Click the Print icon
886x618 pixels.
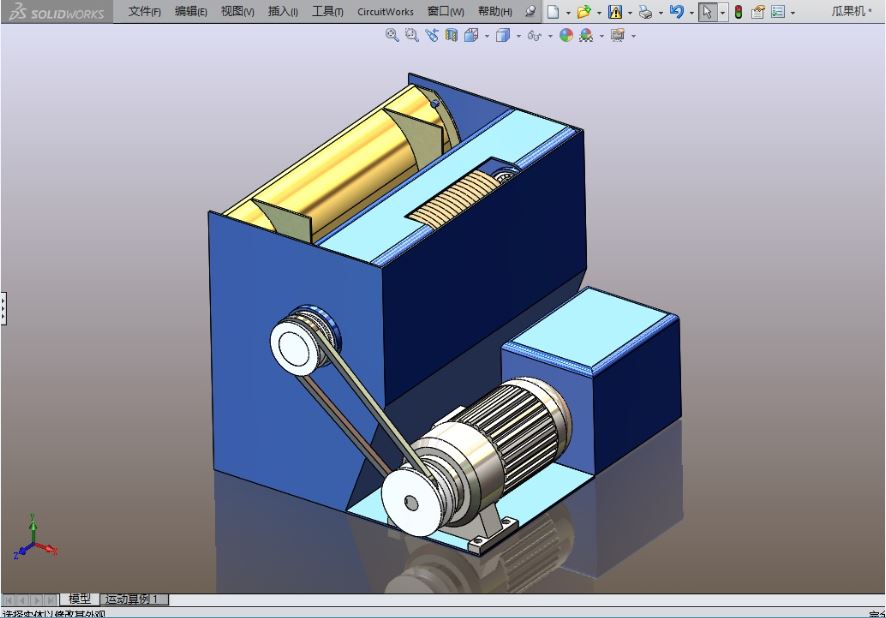645,12
